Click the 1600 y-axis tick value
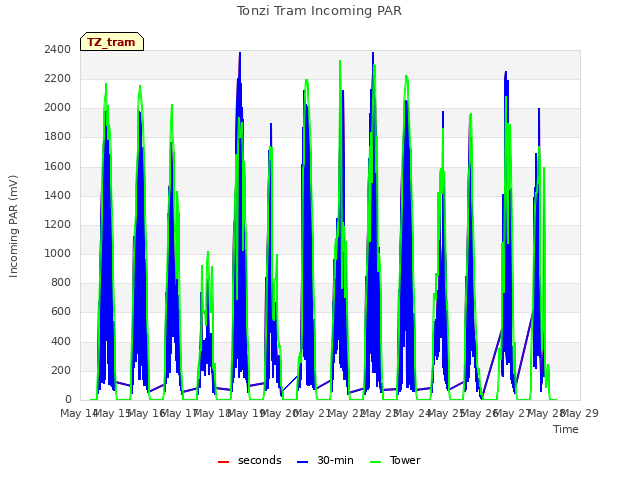The image size is (640, 480). [58, 166]
